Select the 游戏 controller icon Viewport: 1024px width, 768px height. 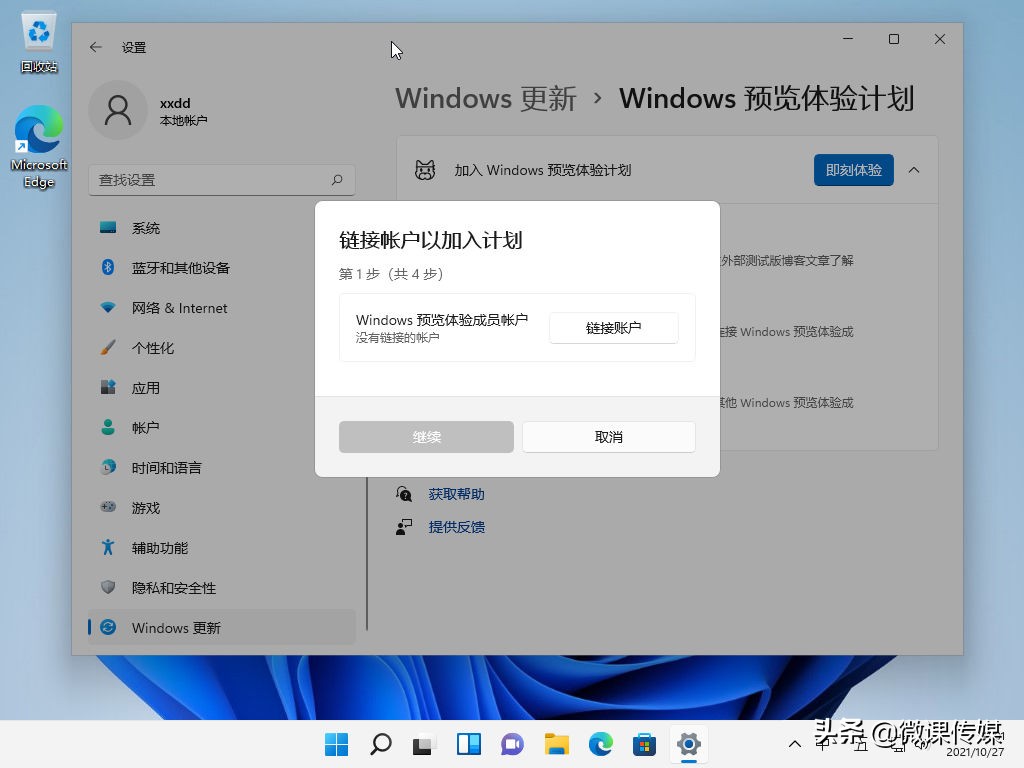[108, 508]
